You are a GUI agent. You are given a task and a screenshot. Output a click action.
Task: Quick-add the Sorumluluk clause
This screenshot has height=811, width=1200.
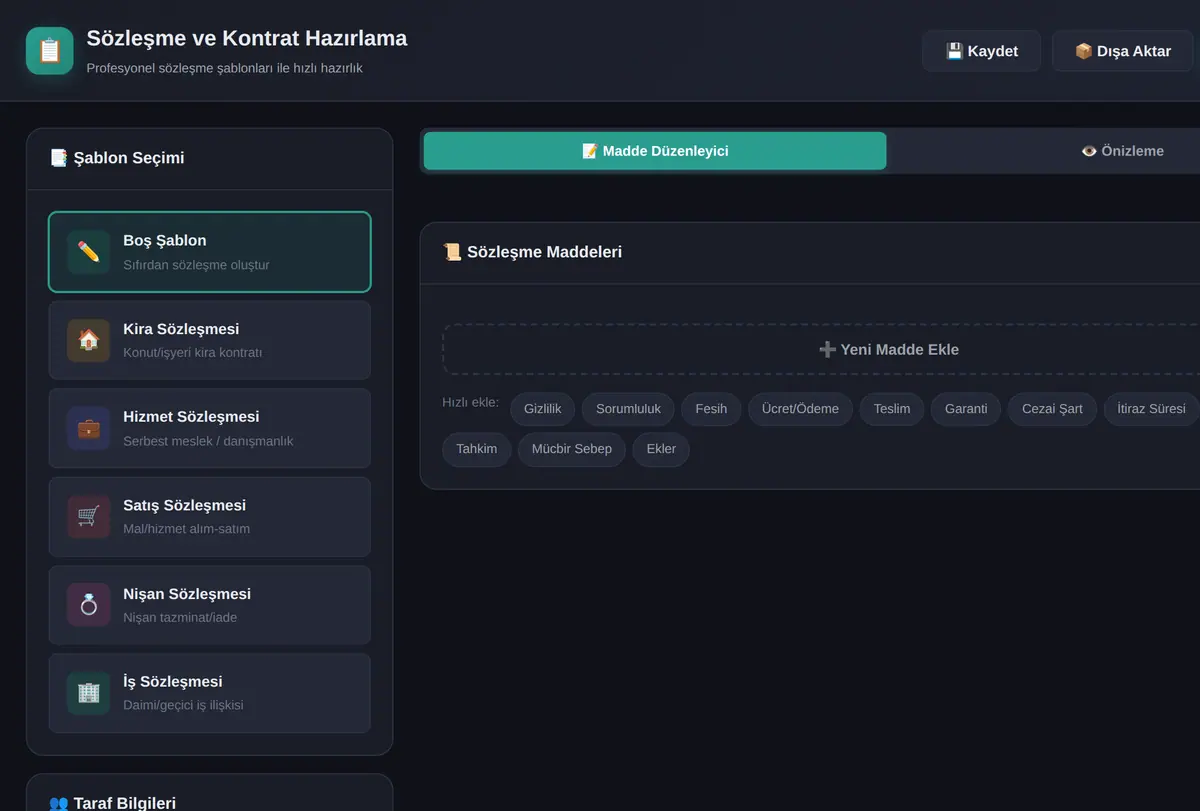coord(628,409)
